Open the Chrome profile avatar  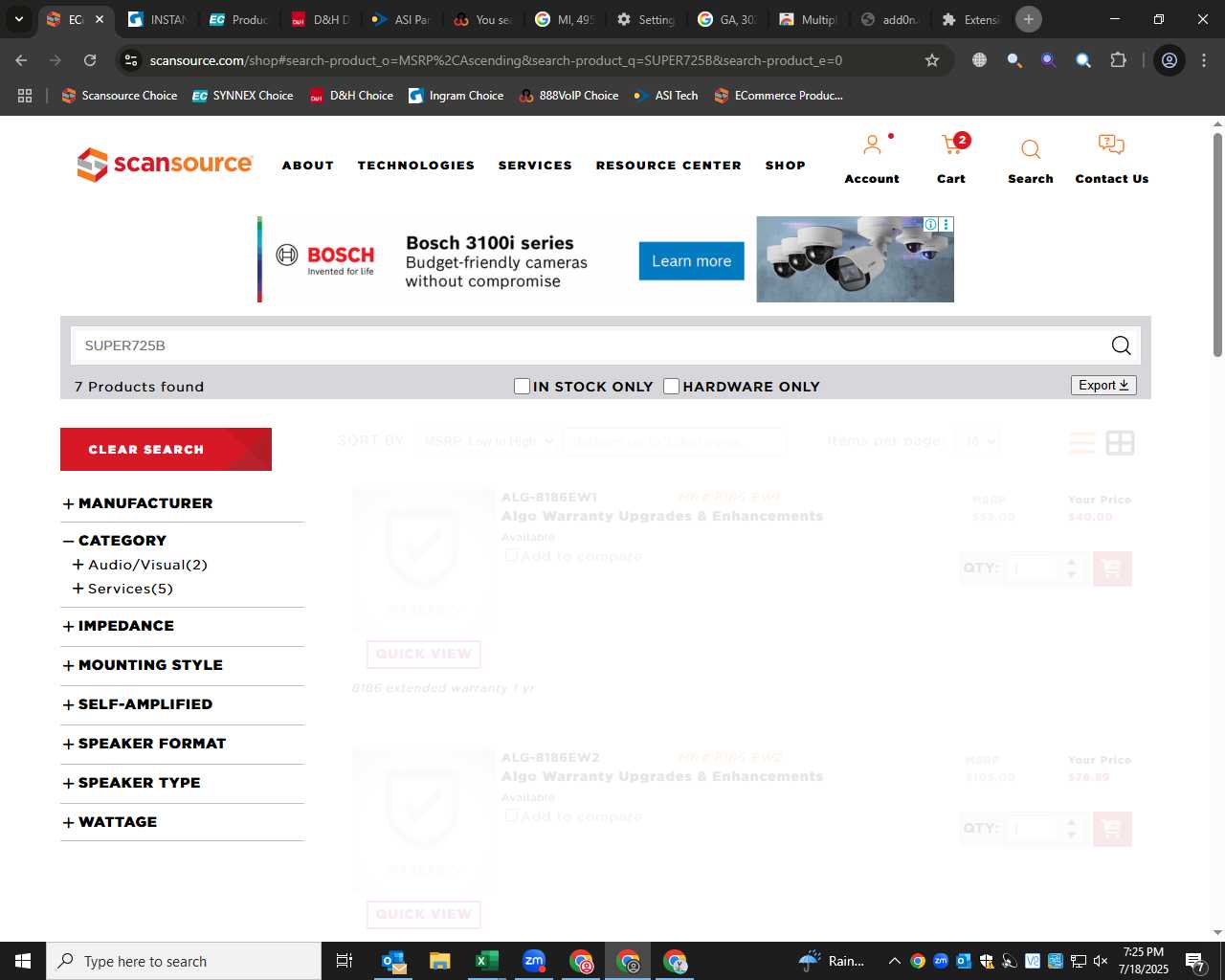(x=1169, y=60)
